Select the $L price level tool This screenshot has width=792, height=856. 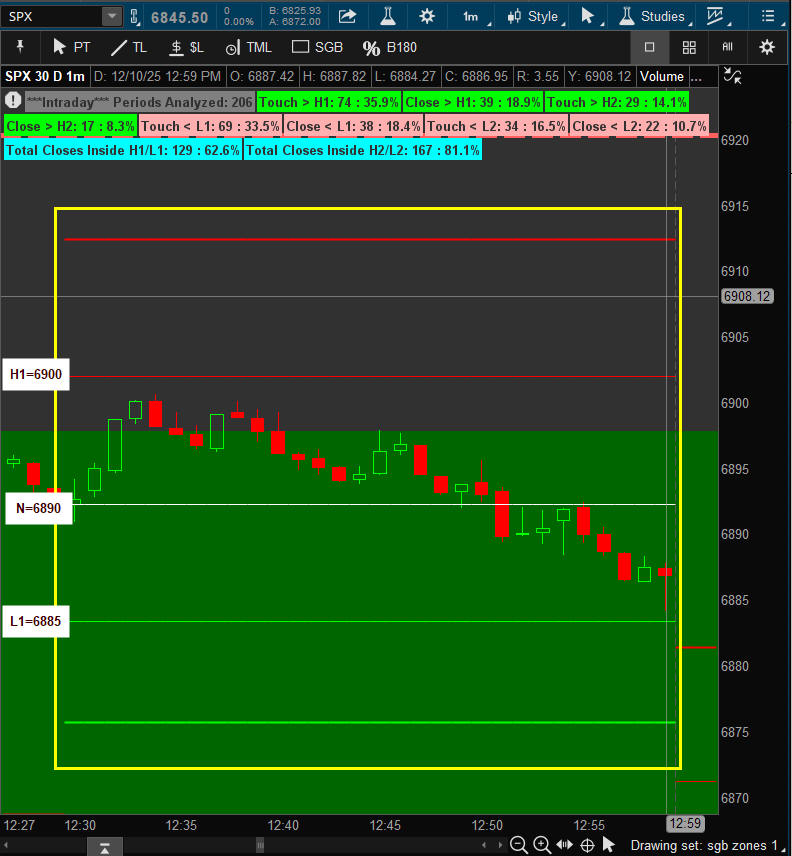click(x=186, y=47)
